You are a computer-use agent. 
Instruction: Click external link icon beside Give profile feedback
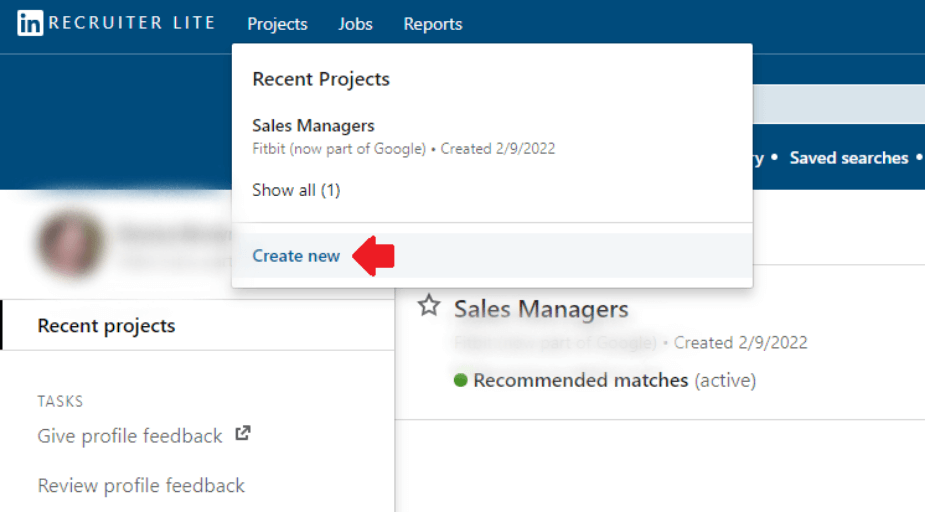[243, 434]
